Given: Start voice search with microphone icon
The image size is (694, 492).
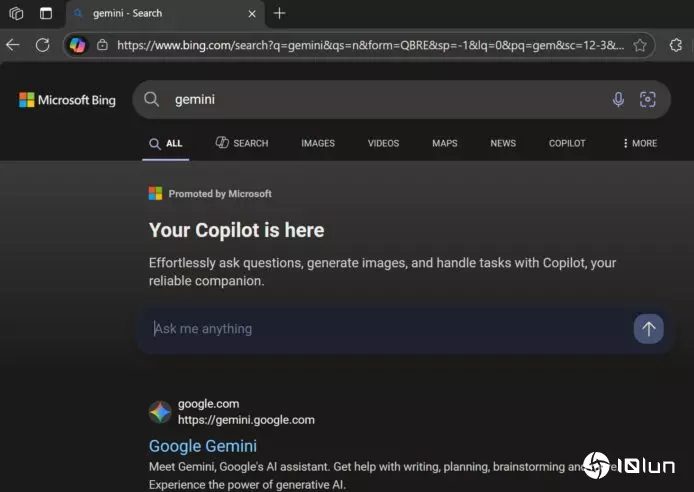Looking at the screenshot, I should (x=618, y=99).
